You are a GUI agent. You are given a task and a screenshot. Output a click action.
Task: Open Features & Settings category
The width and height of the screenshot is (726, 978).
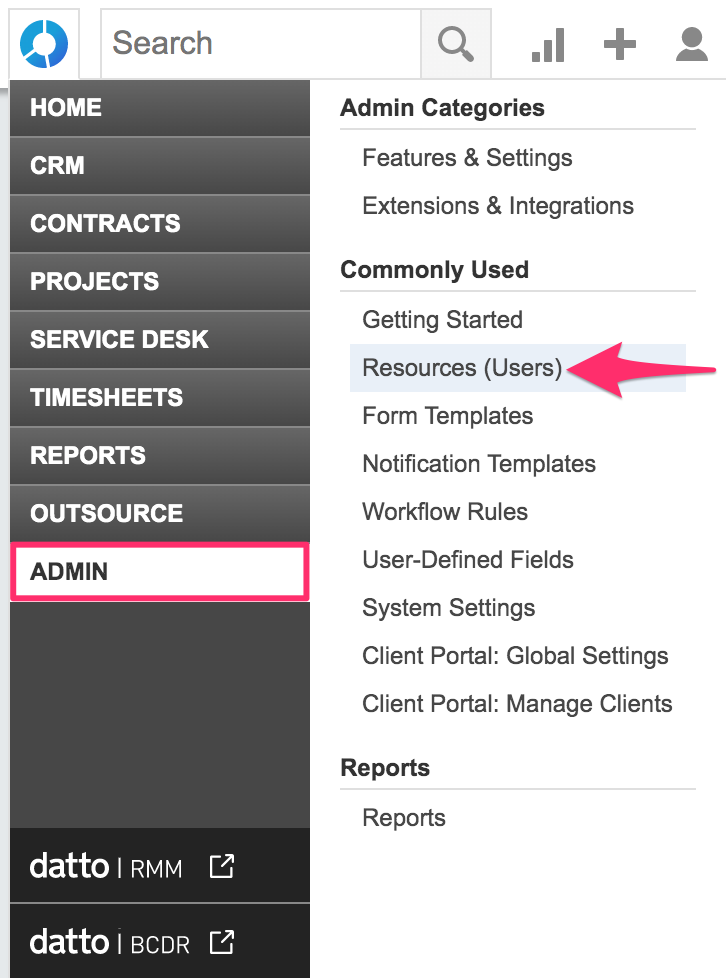[x=467, y=158]
